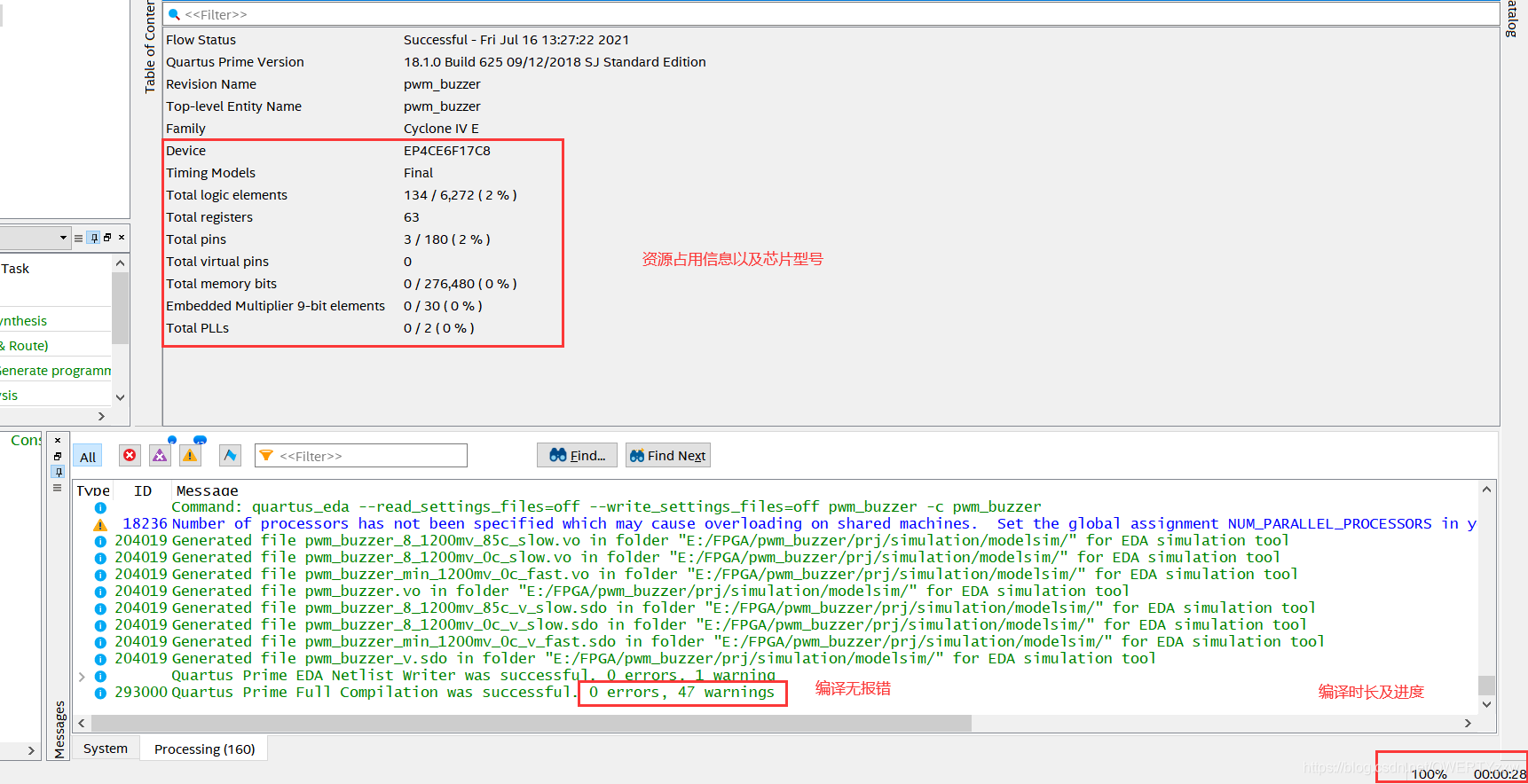Viewport: 1528px width, 784px height.
Task: Open the Table of Contents side tab
Action: click(149, 46)
